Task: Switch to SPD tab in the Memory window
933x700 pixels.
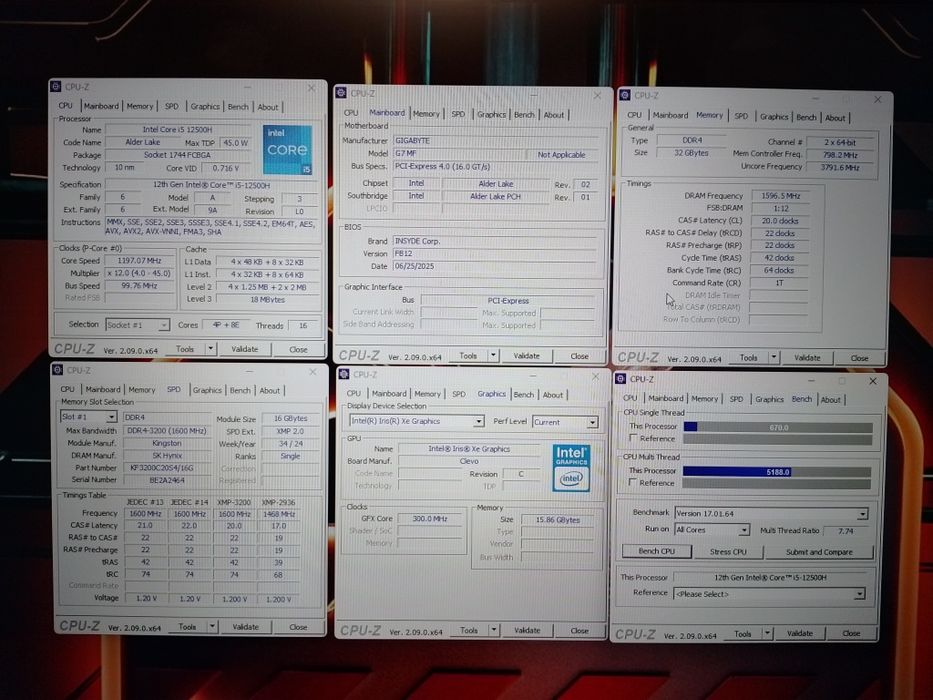Action: (741, 116)
